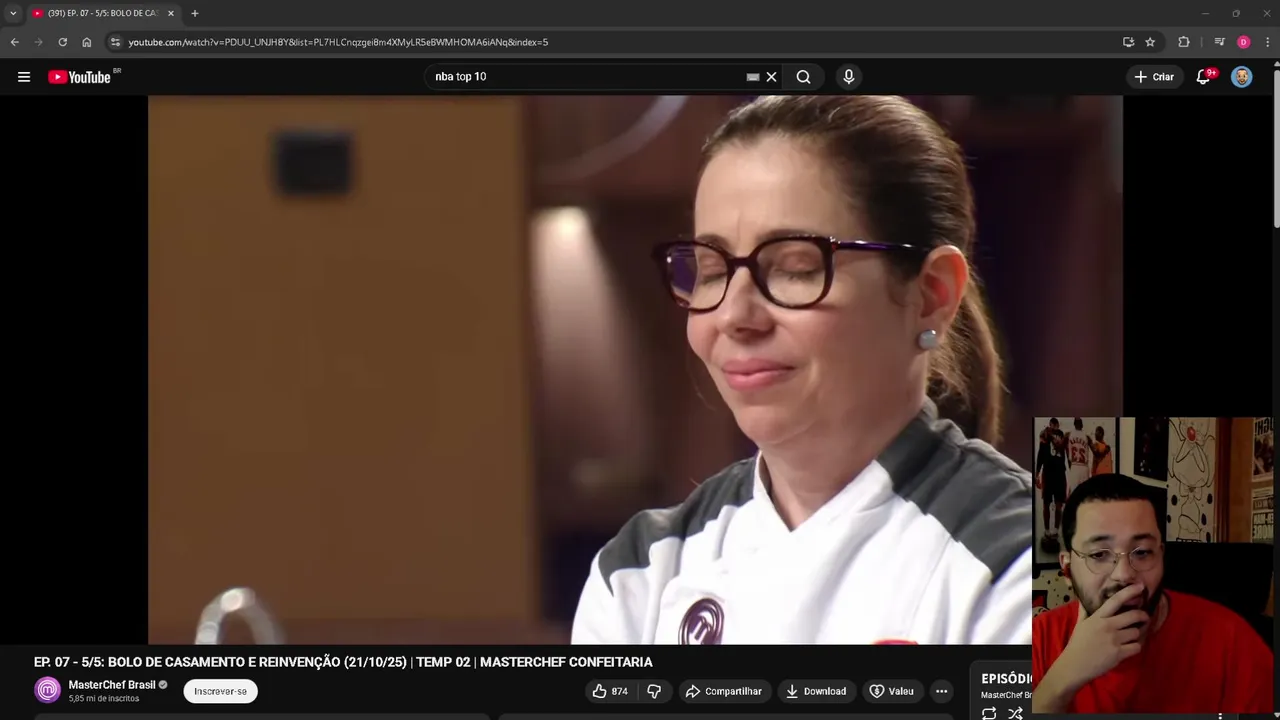The width and height of the screenshot is (1280, 720).
Task: Open Chrome three-dot menu
Action: pyautogui.click(x=1267, y=42)
